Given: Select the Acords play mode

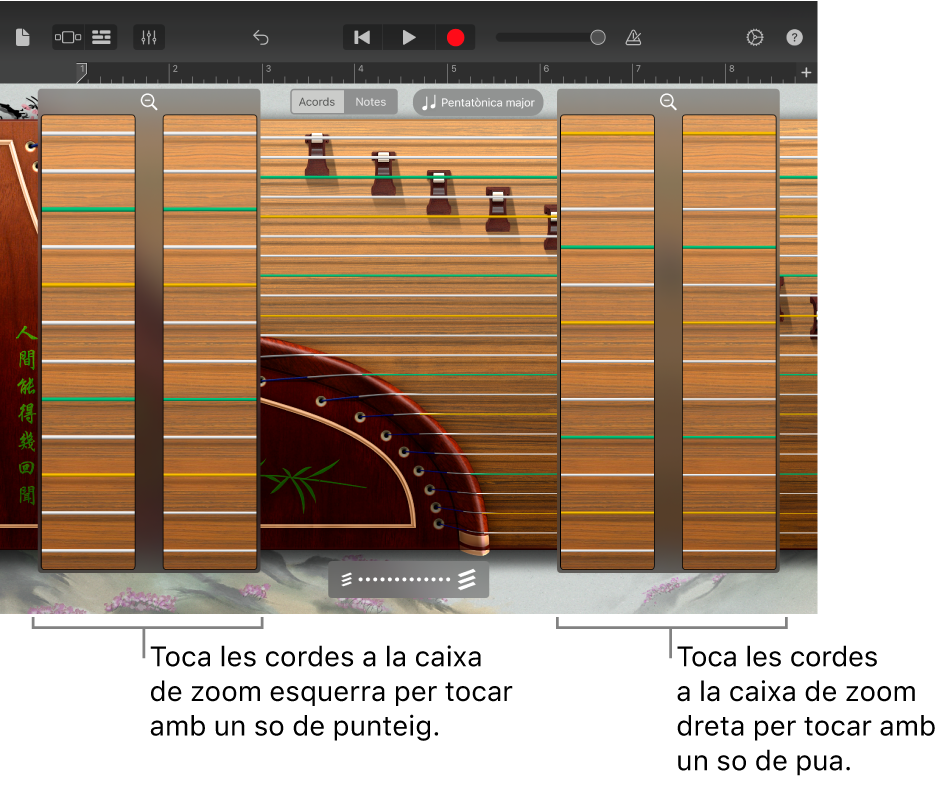Looking at the screenshot, I should pos(317,101).
